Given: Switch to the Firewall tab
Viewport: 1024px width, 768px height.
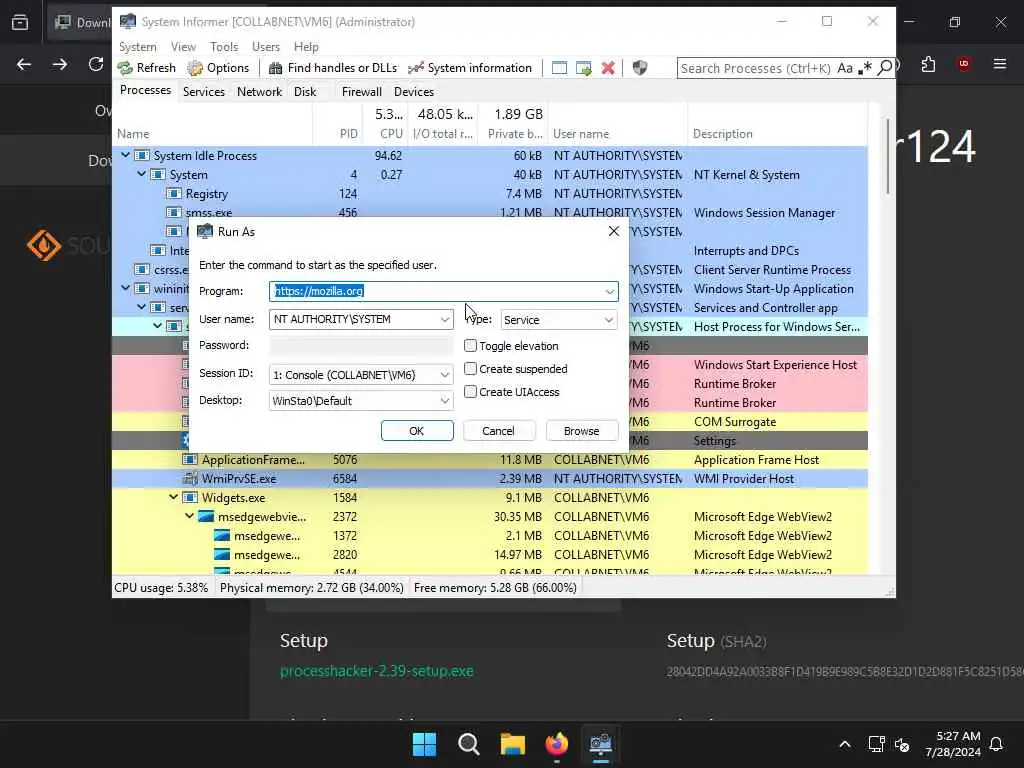Looking at the screenshot, I should pos(362,91).
